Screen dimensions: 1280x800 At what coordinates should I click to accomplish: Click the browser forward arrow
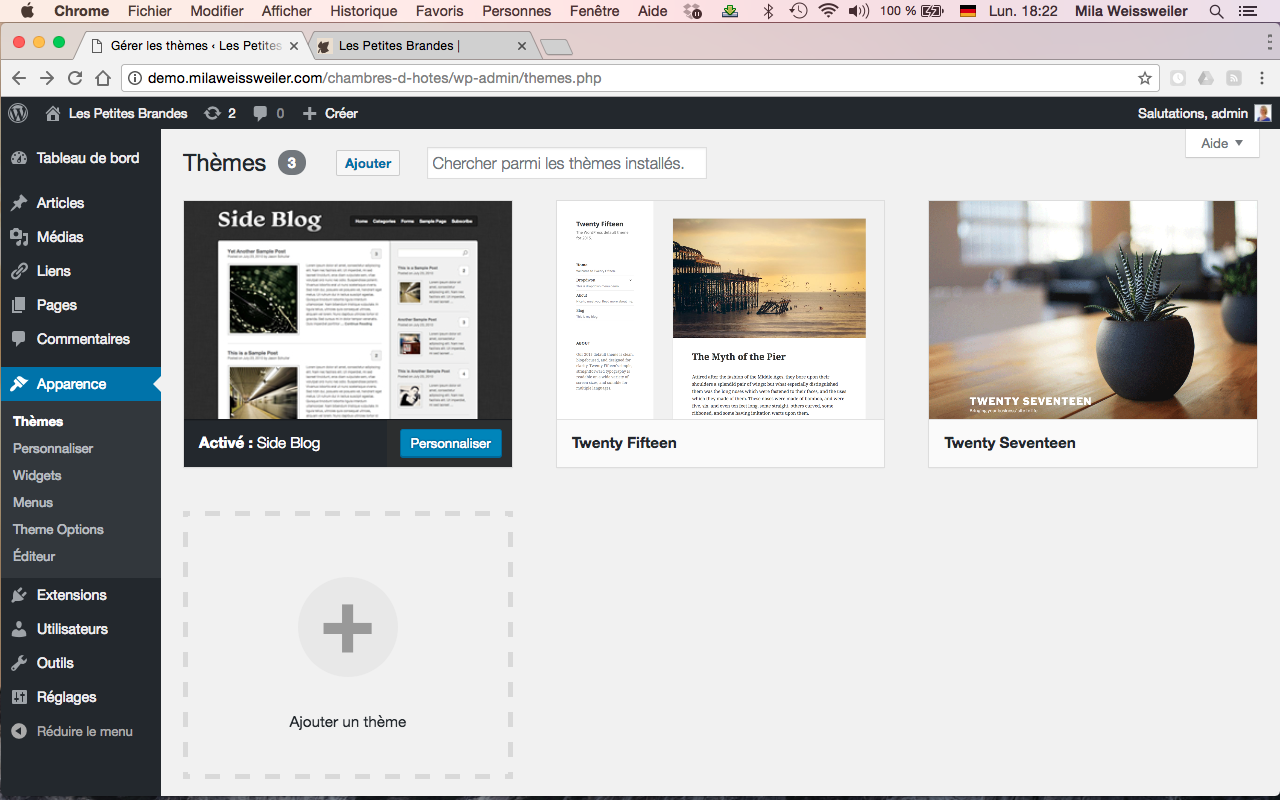[47, 78]
